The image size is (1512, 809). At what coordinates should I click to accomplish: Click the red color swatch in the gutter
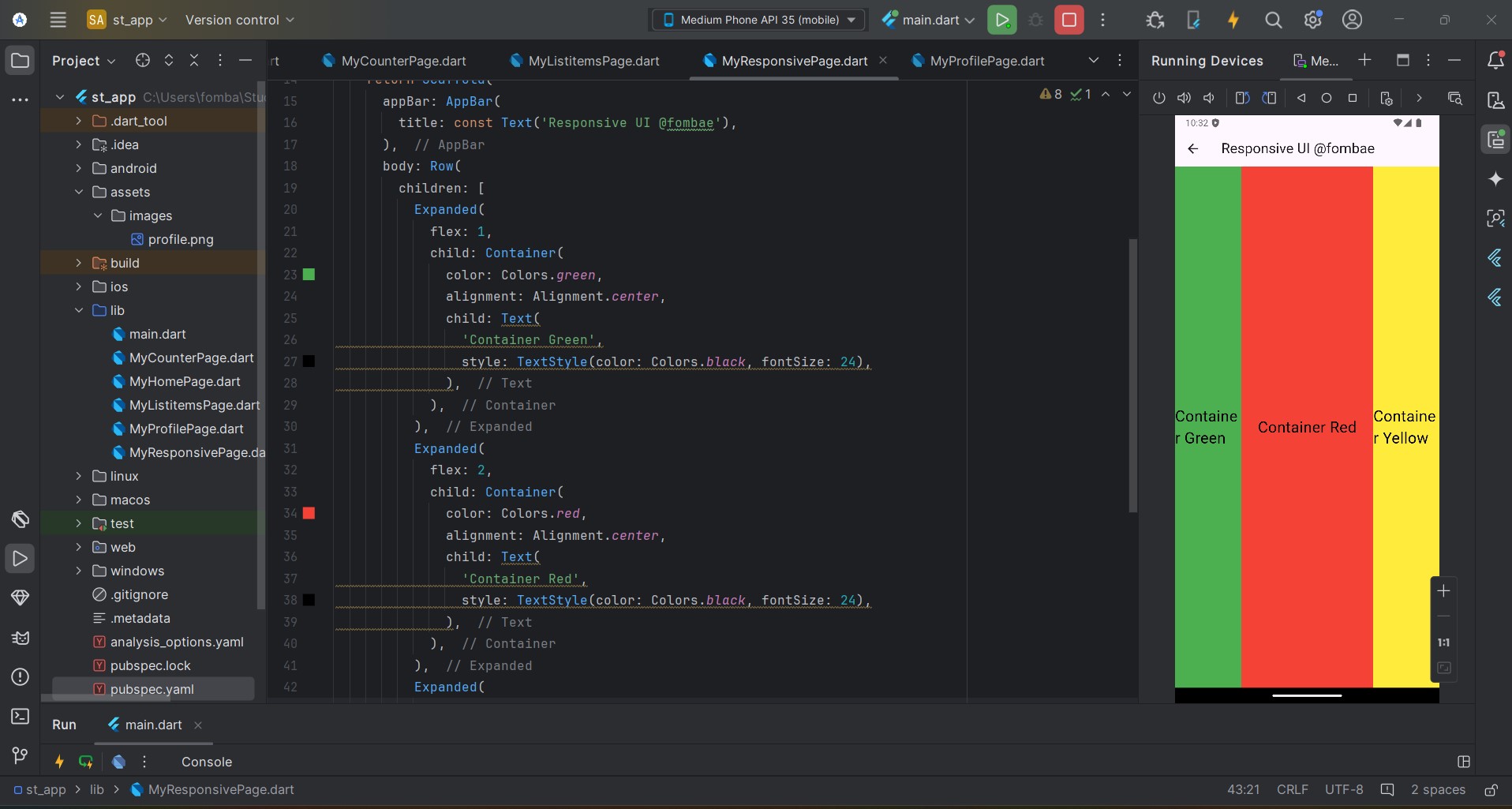coord(309,513)
